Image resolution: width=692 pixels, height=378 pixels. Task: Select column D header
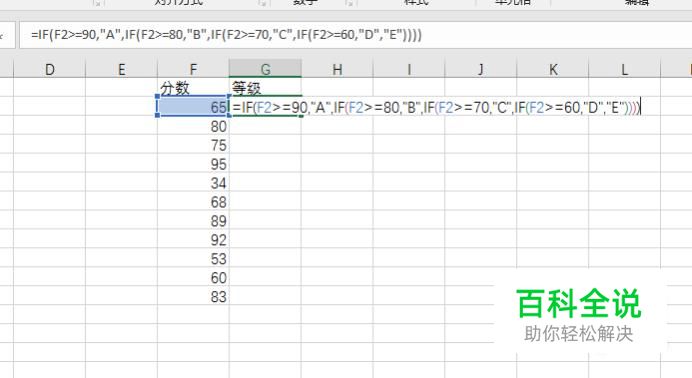[x=49, y=69]
